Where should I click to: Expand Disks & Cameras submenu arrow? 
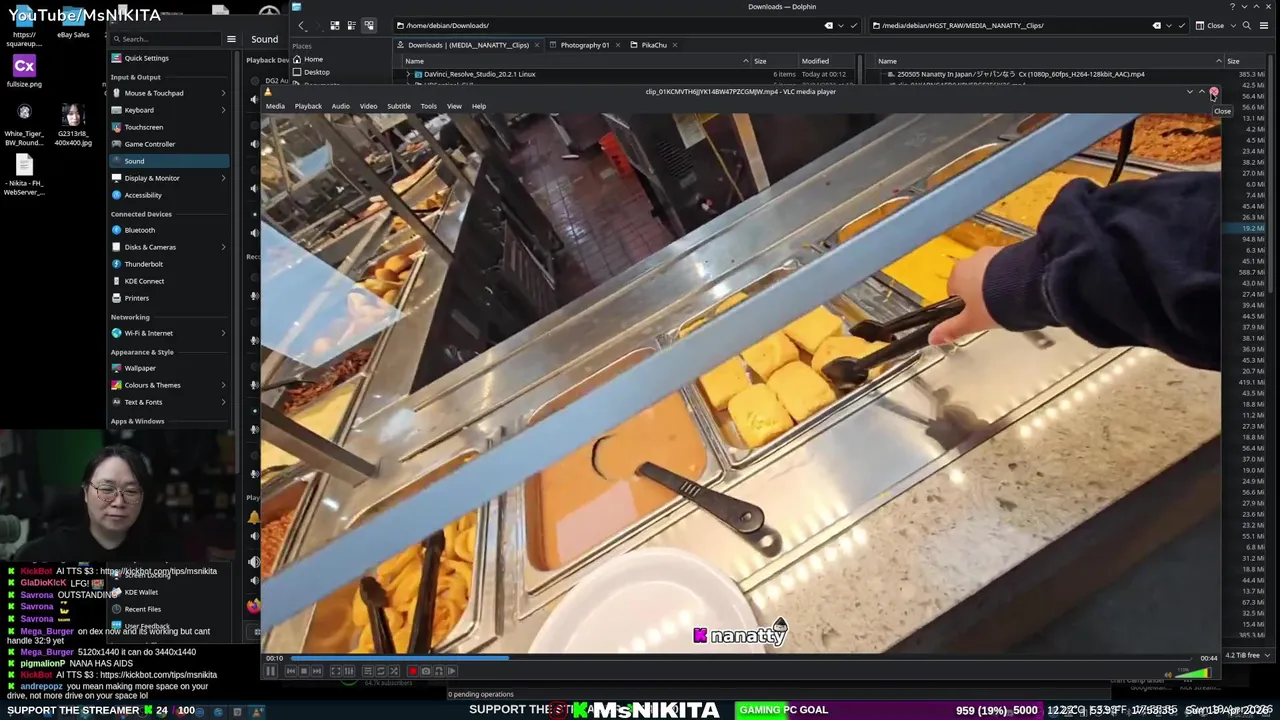tap(223, 247)
